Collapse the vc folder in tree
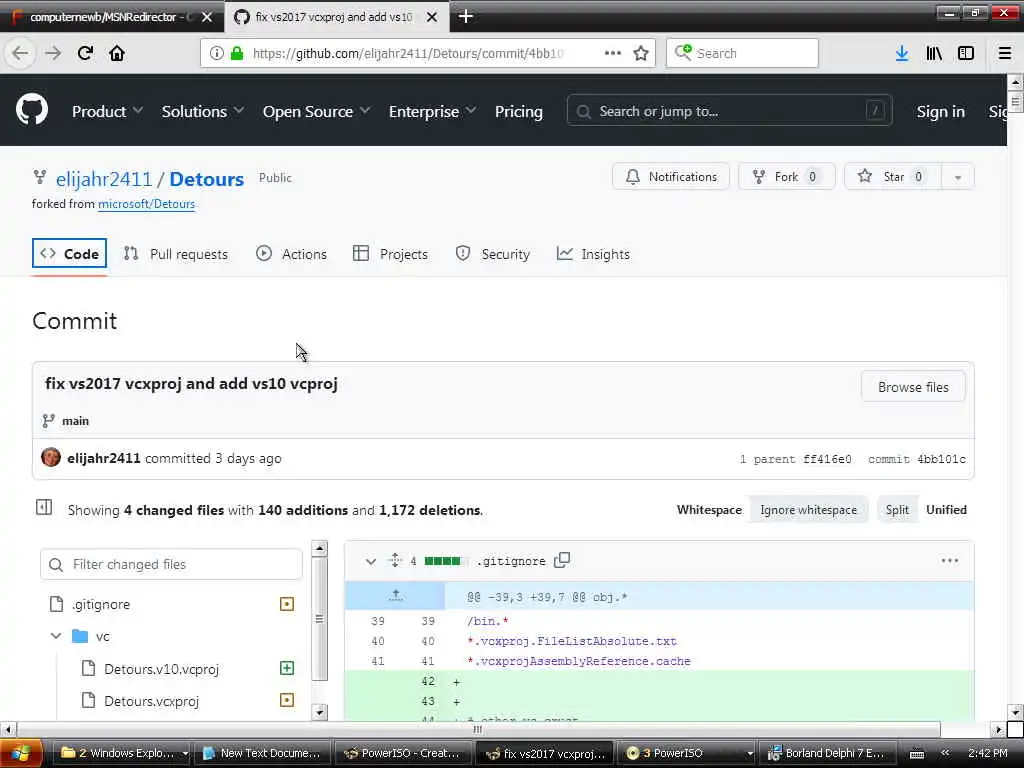Viewport: 1024px width, 768px height. (x=56, y=635)
